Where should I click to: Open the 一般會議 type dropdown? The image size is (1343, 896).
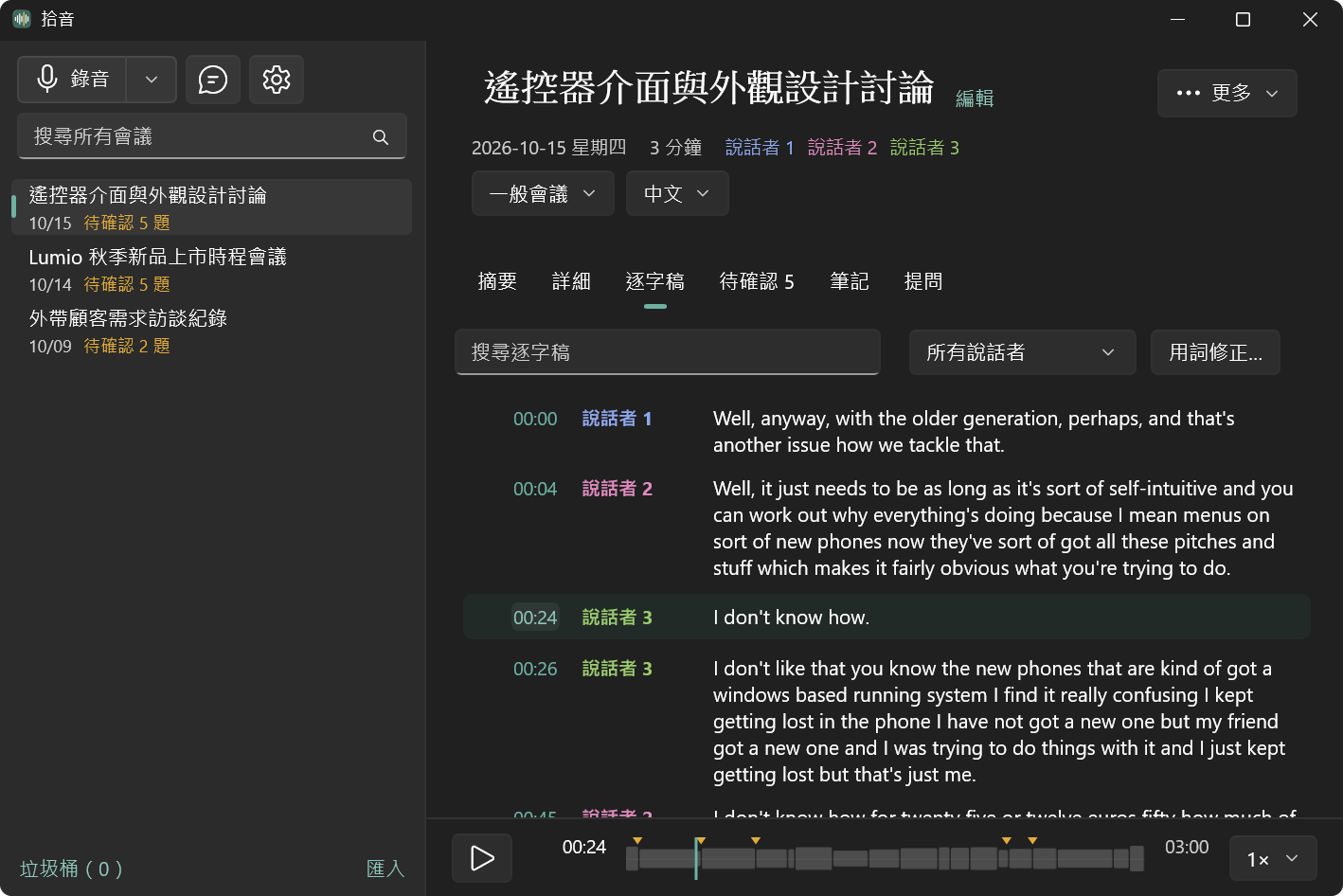(543, 193)
